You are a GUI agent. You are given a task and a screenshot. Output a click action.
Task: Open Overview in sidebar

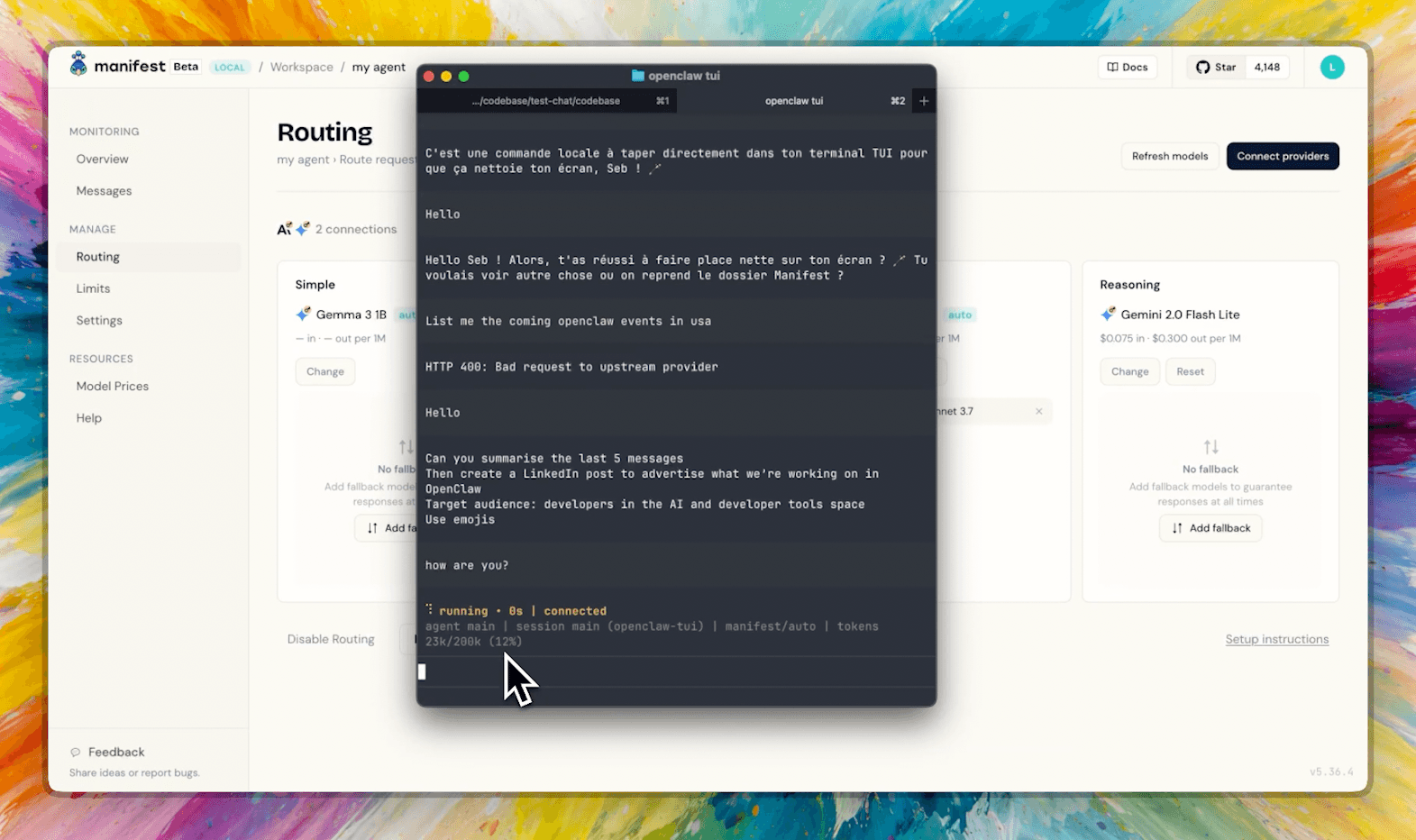click(x=103, y=159)
